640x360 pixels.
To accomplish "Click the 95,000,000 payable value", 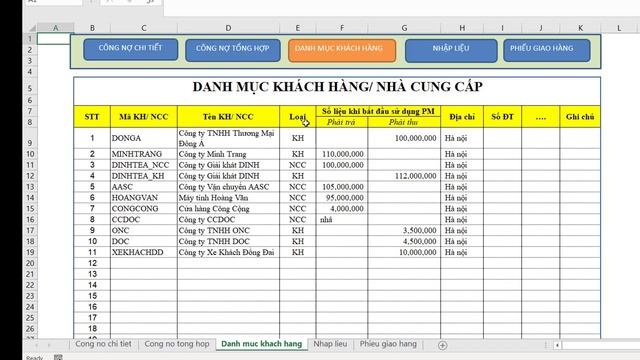I will 342,198.
